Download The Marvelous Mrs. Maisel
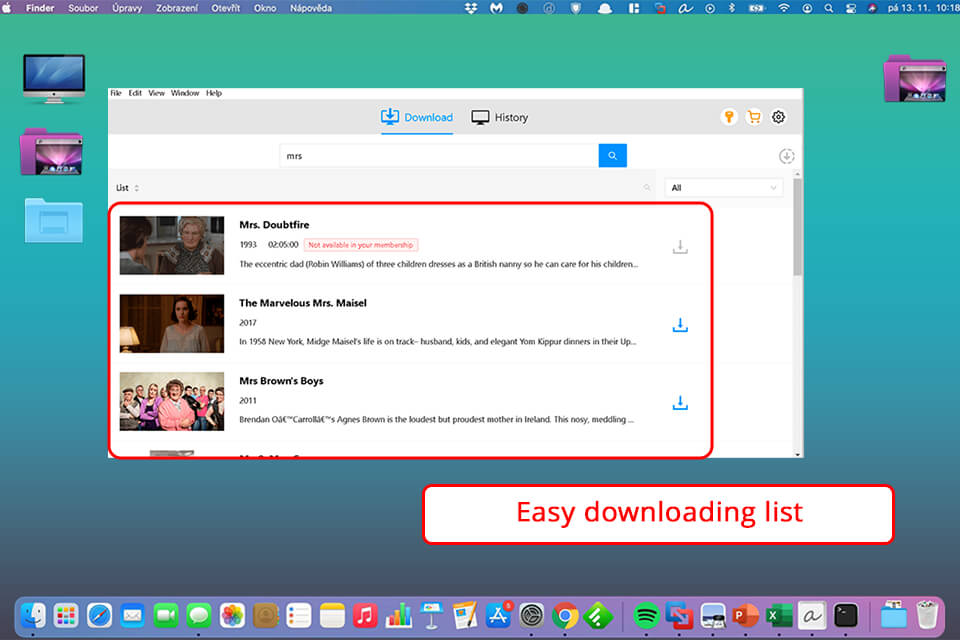Image resolution: width=960 pixels, height=640 pixels. click(680, 325)
